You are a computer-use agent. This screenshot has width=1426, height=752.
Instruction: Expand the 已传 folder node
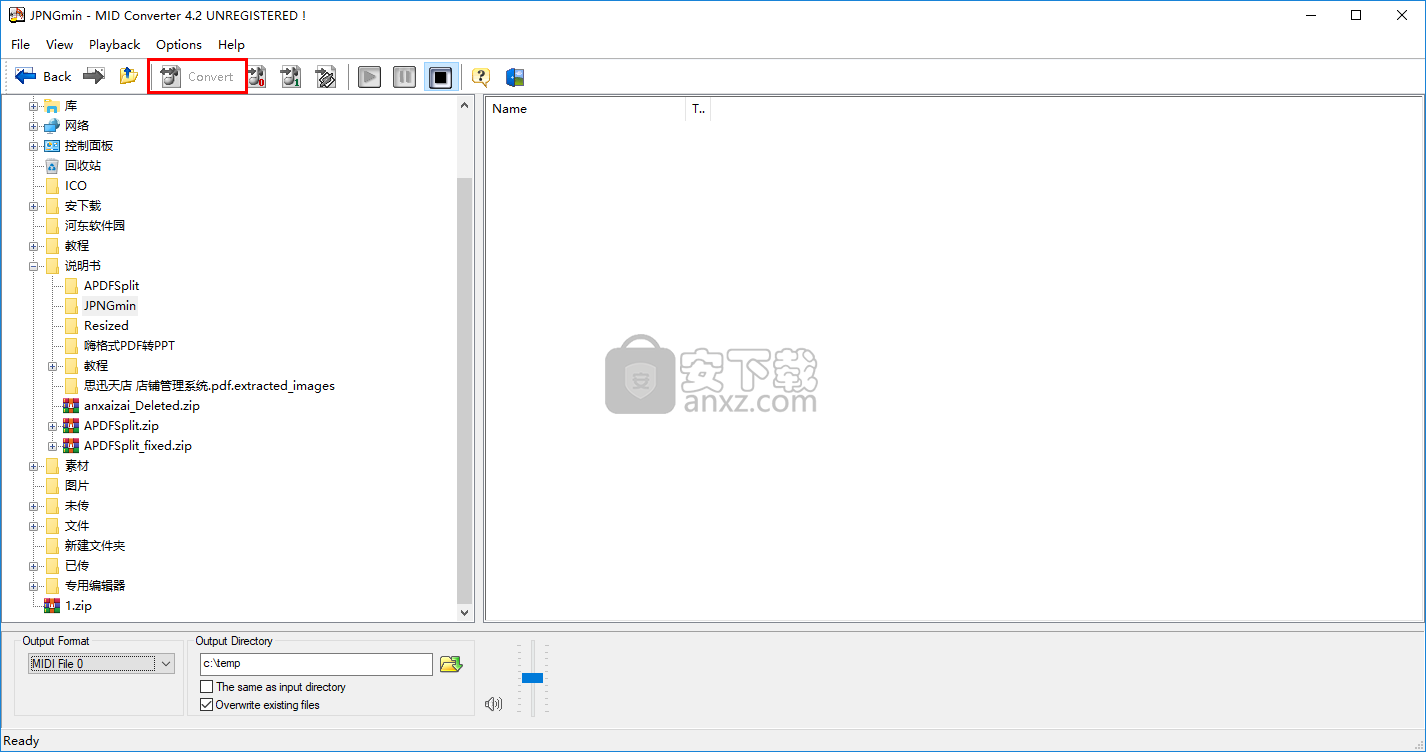(x=34, y=566)
